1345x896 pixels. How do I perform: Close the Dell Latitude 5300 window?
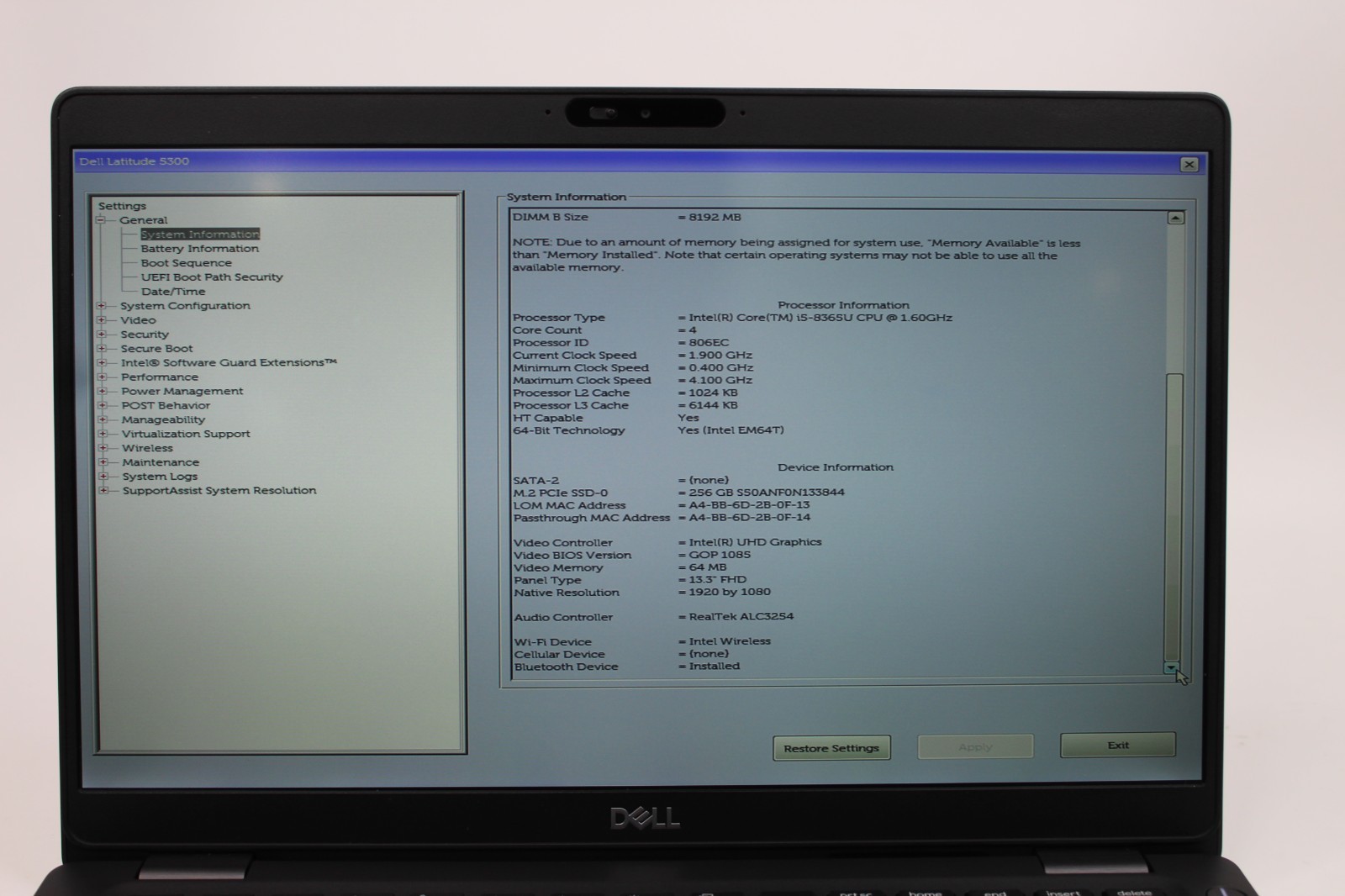(x=1189, y=165)
